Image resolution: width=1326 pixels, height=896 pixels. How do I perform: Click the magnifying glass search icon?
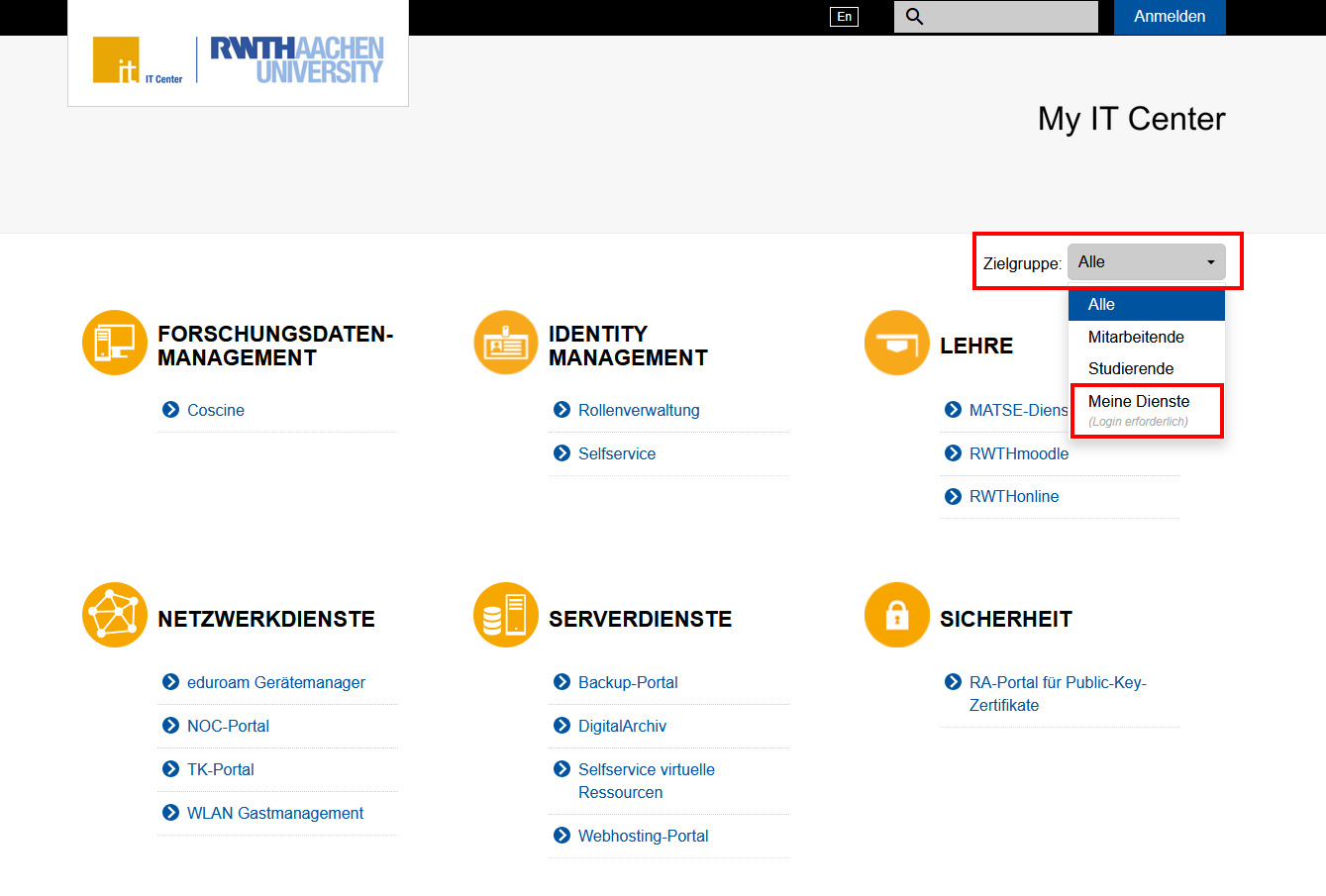[915, 16]
